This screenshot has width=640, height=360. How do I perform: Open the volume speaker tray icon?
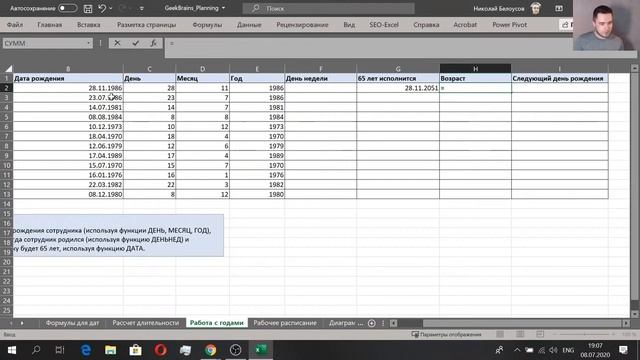point(553,350)
